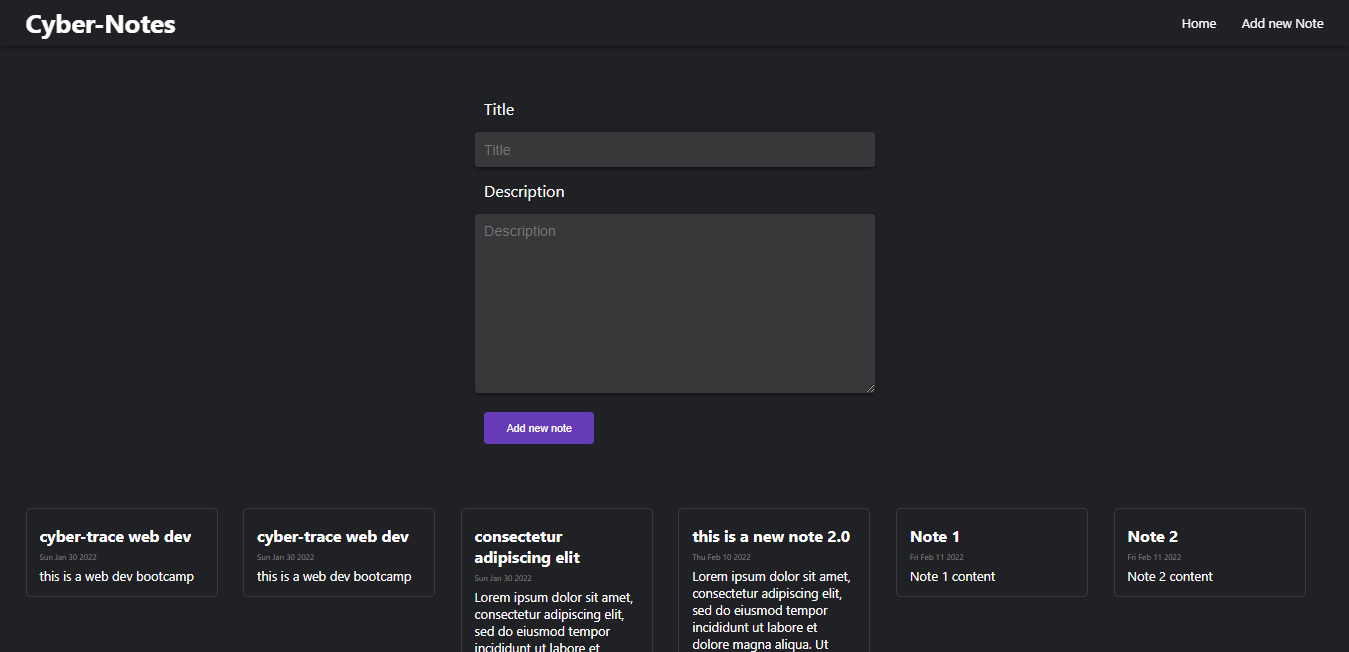Click 'Note 2 content' text

pos(1170,576)
